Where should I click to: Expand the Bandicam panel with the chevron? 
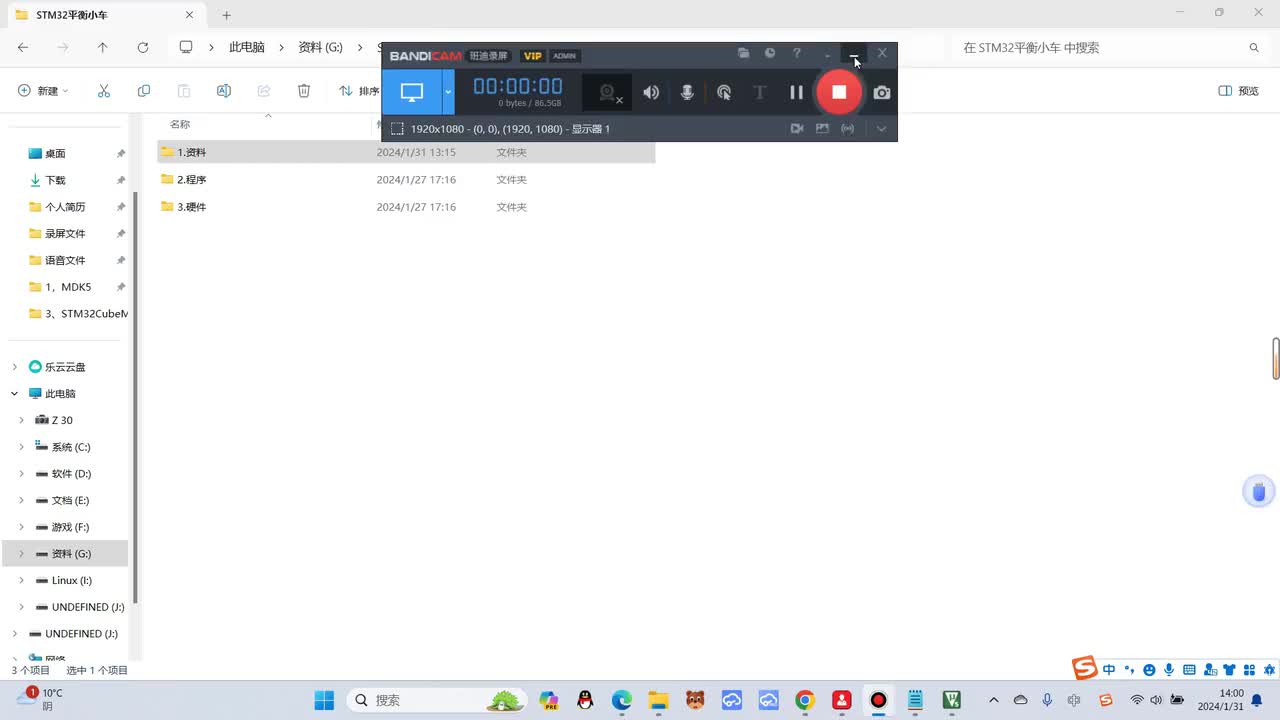coord(881,129)
